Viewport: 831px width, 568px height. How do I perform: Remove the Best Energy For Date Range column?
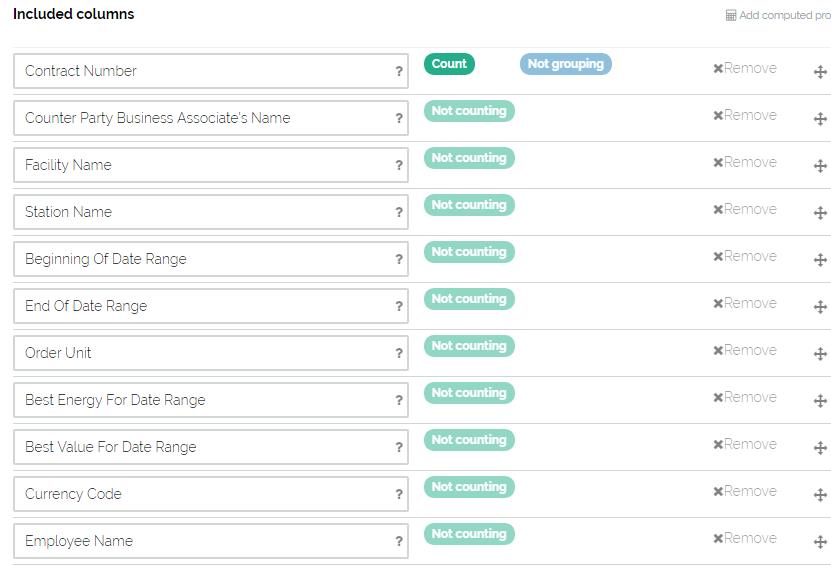tap(745, 398)
